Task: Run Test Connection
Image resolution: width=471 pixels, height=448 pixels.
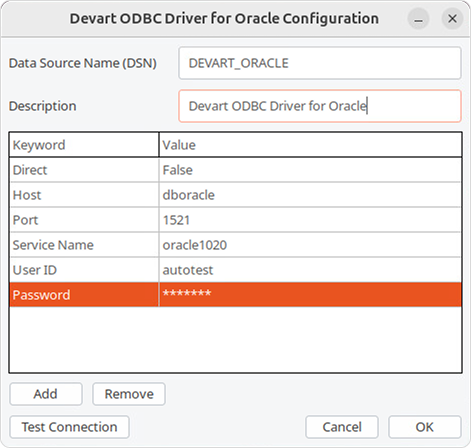Action: [69, 427]
